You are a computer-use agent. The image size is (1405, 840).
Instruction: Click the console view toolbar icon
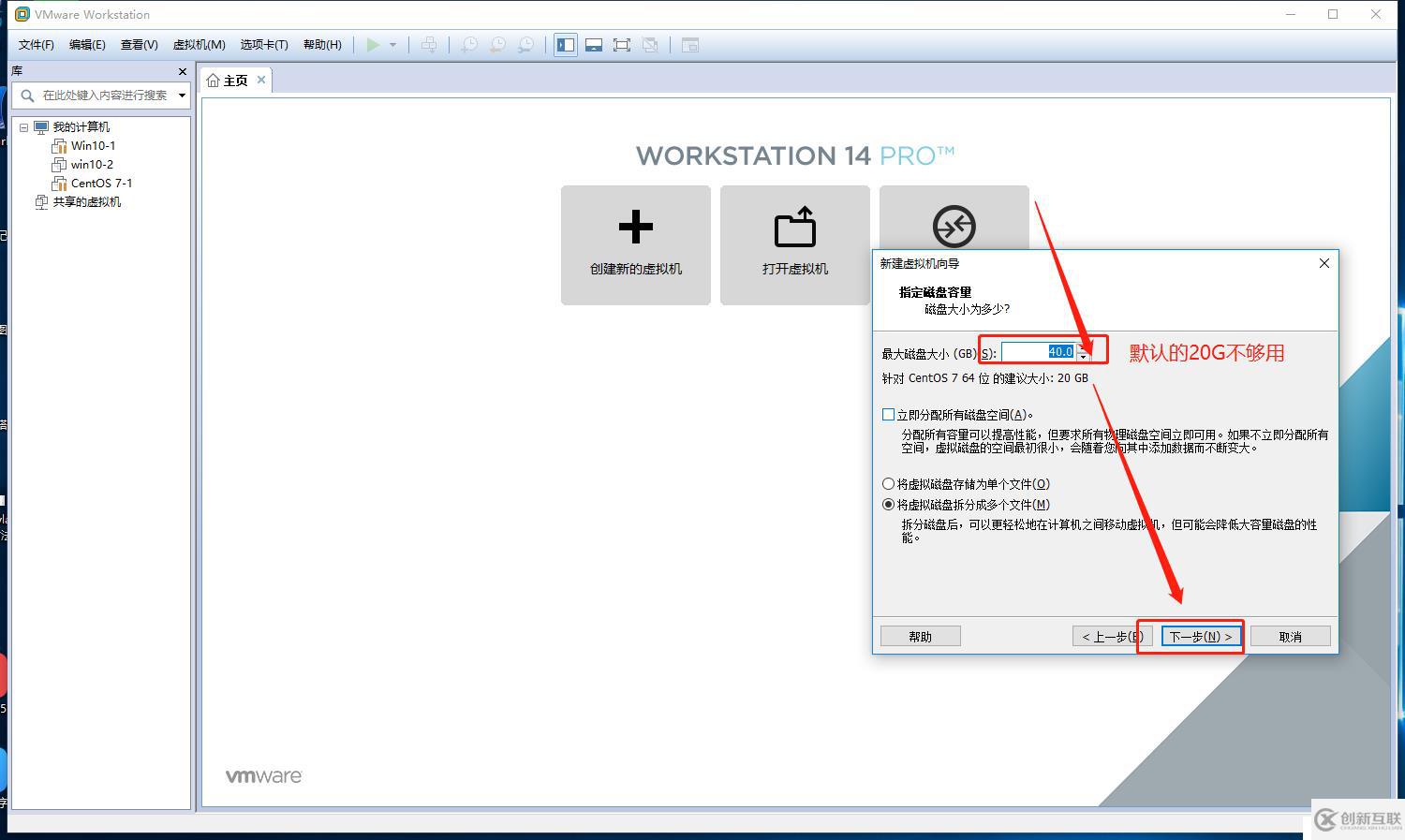[690, 45]
